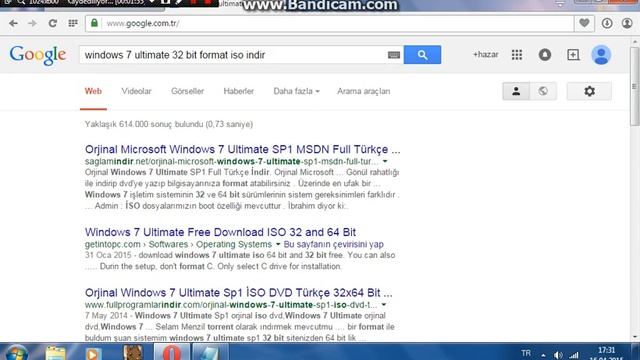The image size is (640, 360).
Task: Open the Google account avatar
Action: tap(601, 55)
